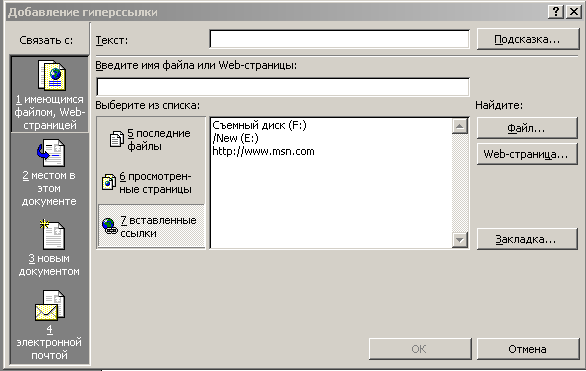The width and height of the screenshot is (586, 371).
Task: Choose the place in this document icon
Action: 51,153
